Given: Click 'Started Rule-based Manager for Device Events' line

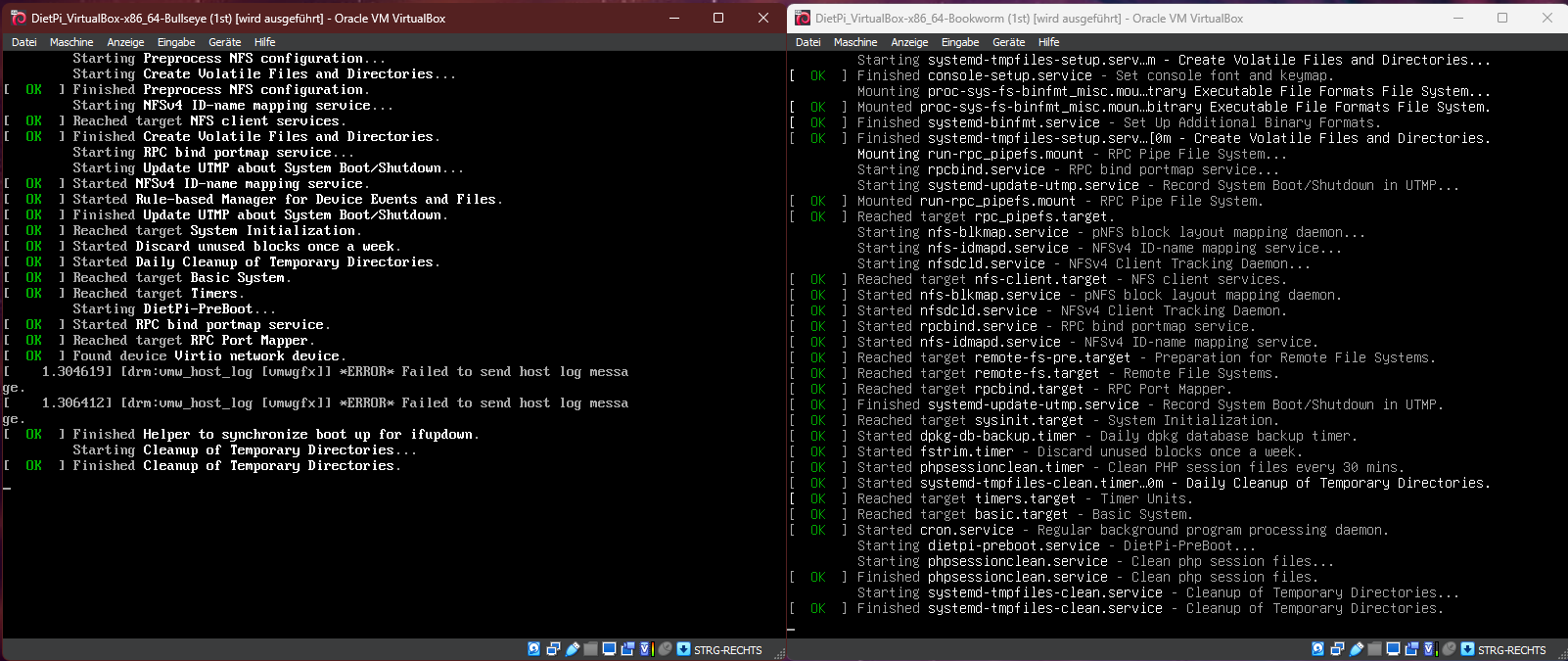Looking at the screenshot, I should click(254, 199).
